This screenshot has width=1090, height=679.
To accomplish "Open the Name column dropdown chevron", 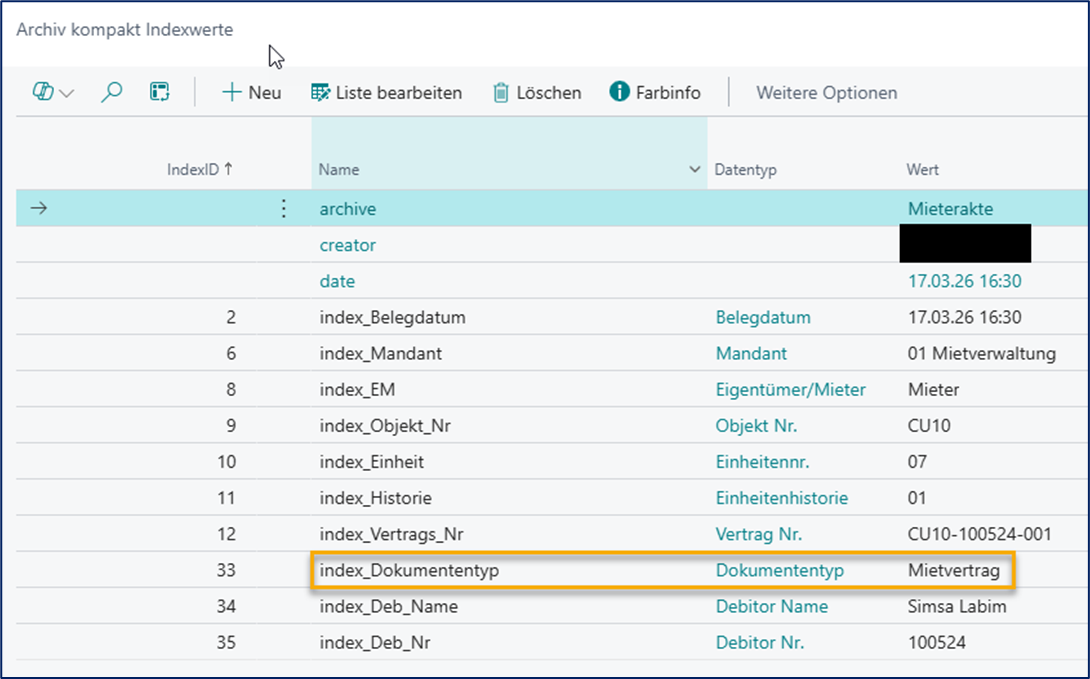I will (x=694, y=170).
